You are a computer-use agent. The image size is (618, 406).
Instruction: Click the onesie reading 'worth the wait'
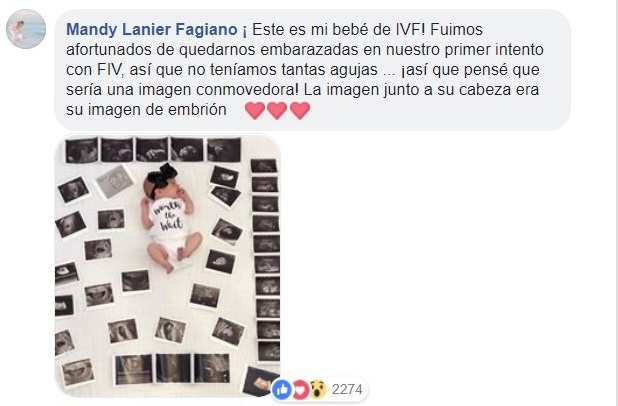click(168, 221)
